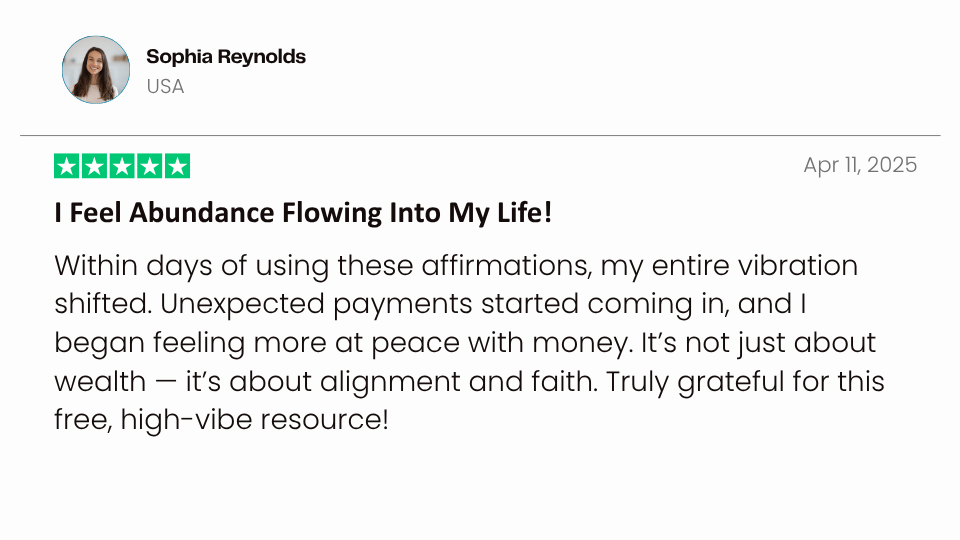Click the horizontal divider below the reviewer
The image size is (960, 540).
coord(480,135)
